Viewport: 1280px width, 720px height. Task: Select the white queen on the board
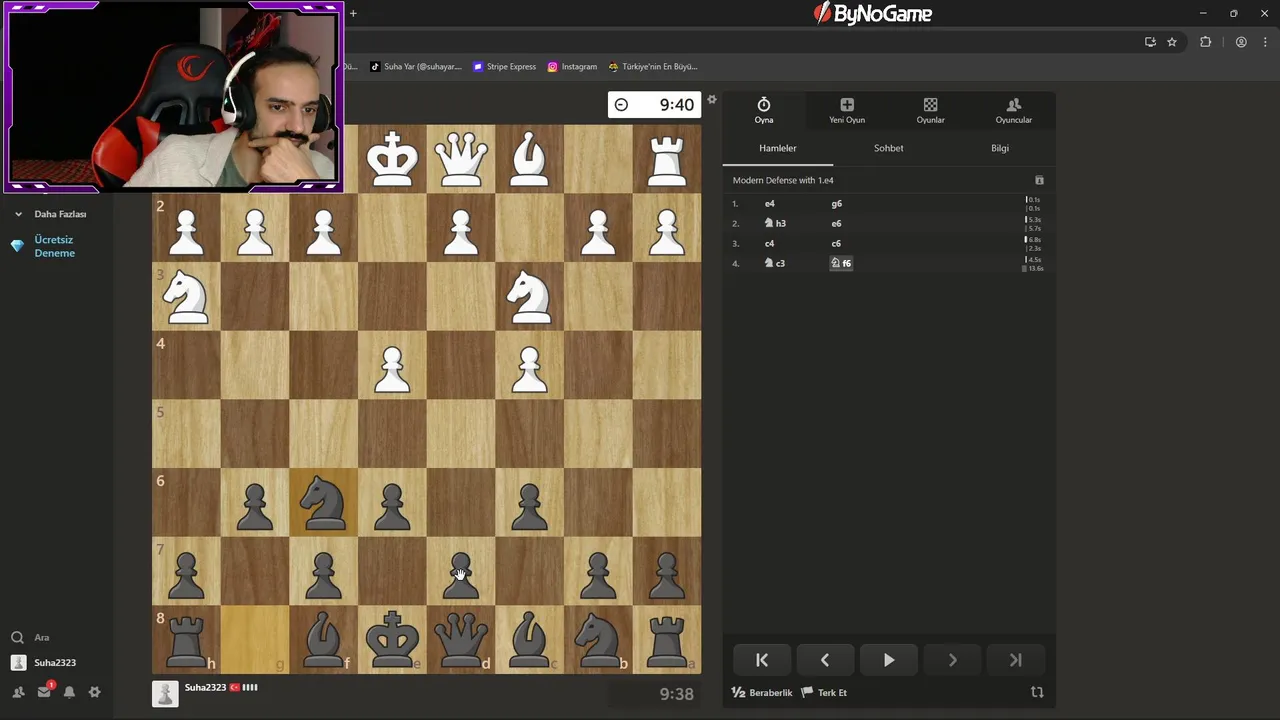[461, 159]
